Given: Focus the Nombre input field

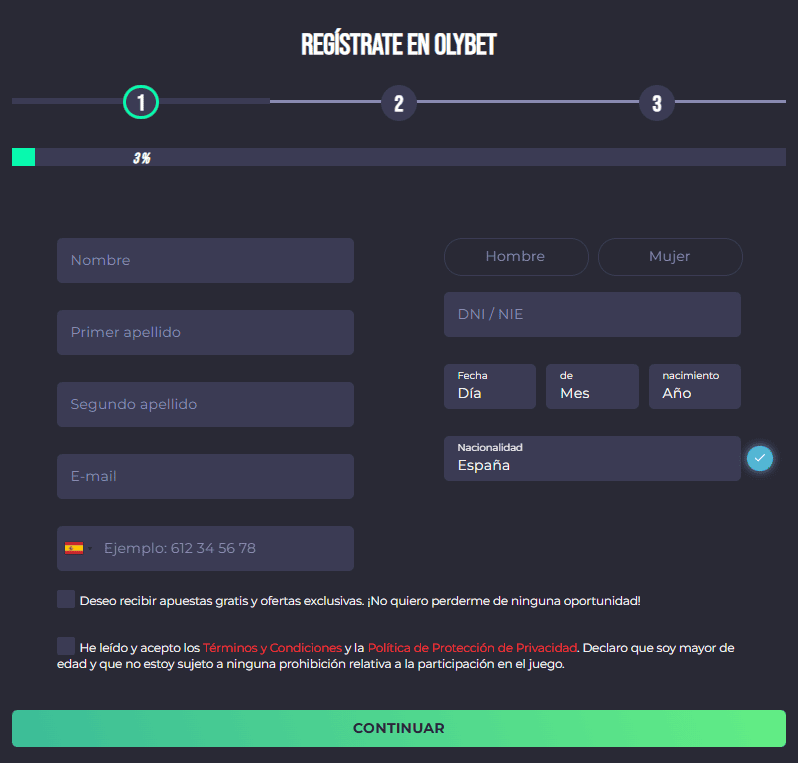Looking at the screenshot, I should (x=205, y=260).
